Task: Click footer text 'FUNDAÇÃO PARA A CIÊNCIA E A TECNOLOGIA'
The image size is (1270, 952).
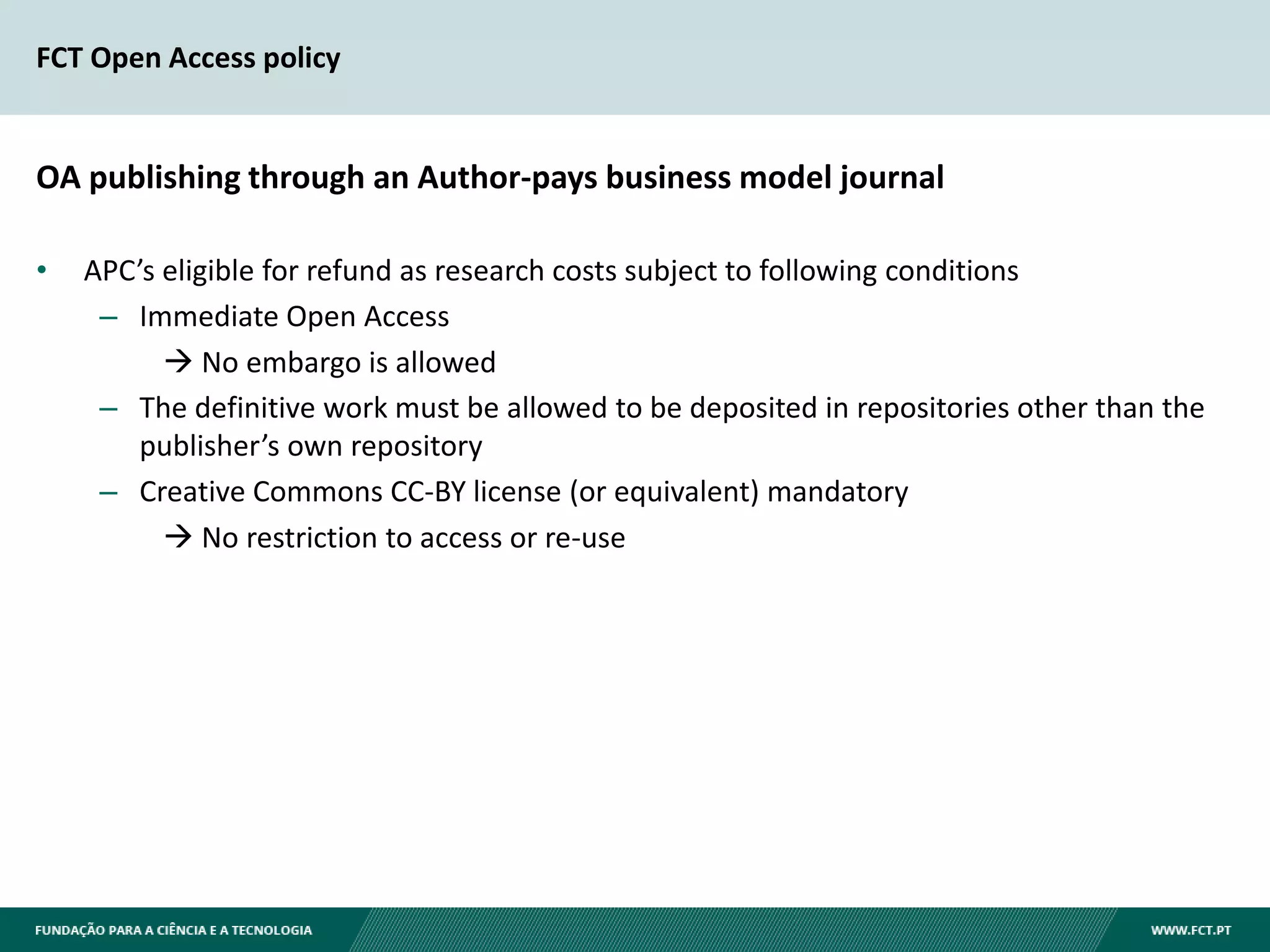Action: point(174,930)
